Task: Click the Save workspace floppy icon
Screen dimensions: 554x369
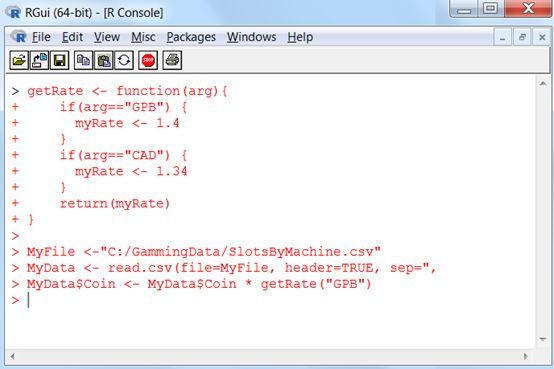Action: point(60,60)
